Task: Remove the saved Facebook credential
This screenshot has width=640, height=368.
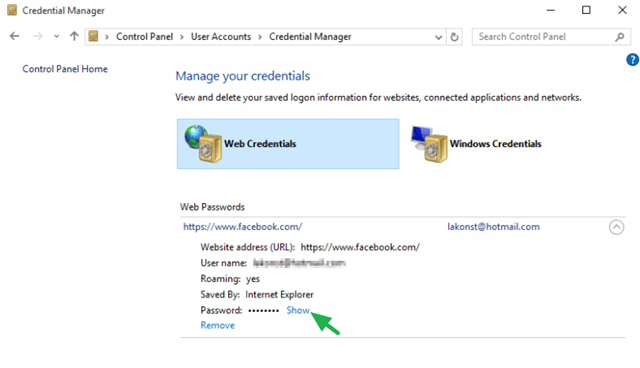Action: coord(218,326)
